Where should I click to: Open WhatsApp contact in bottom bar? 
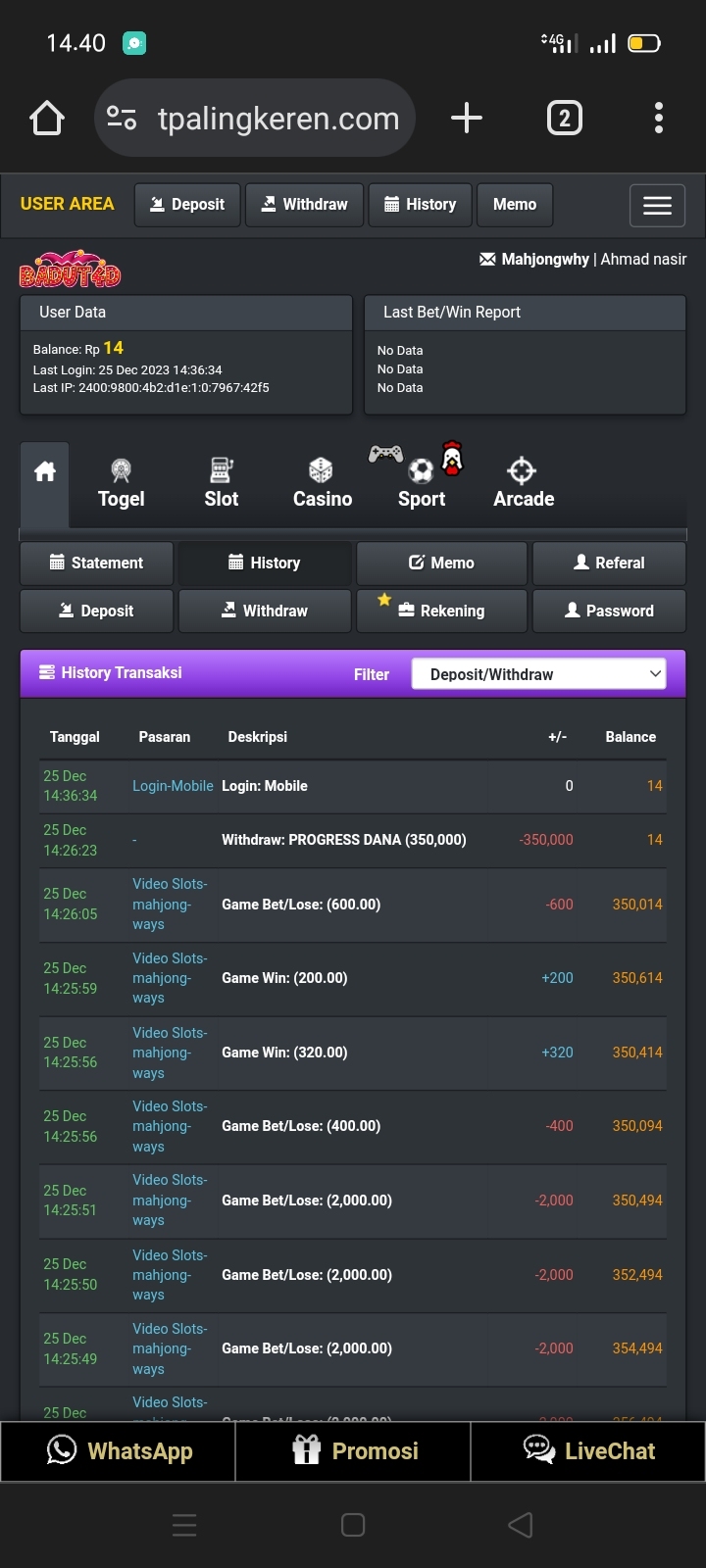119,1451
